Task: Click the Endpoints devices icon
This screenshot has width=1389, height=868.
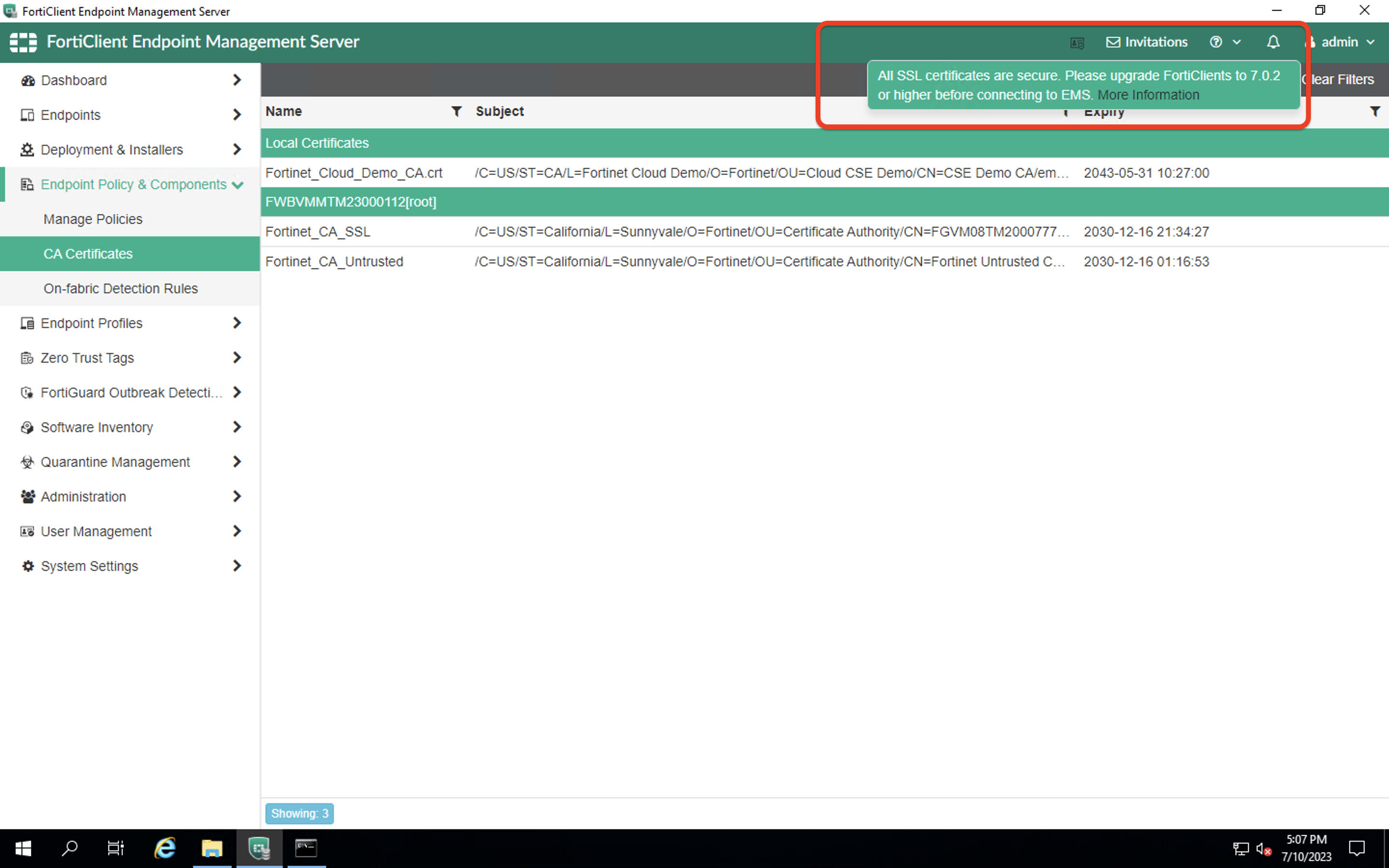Action: [x=27, y=115]
